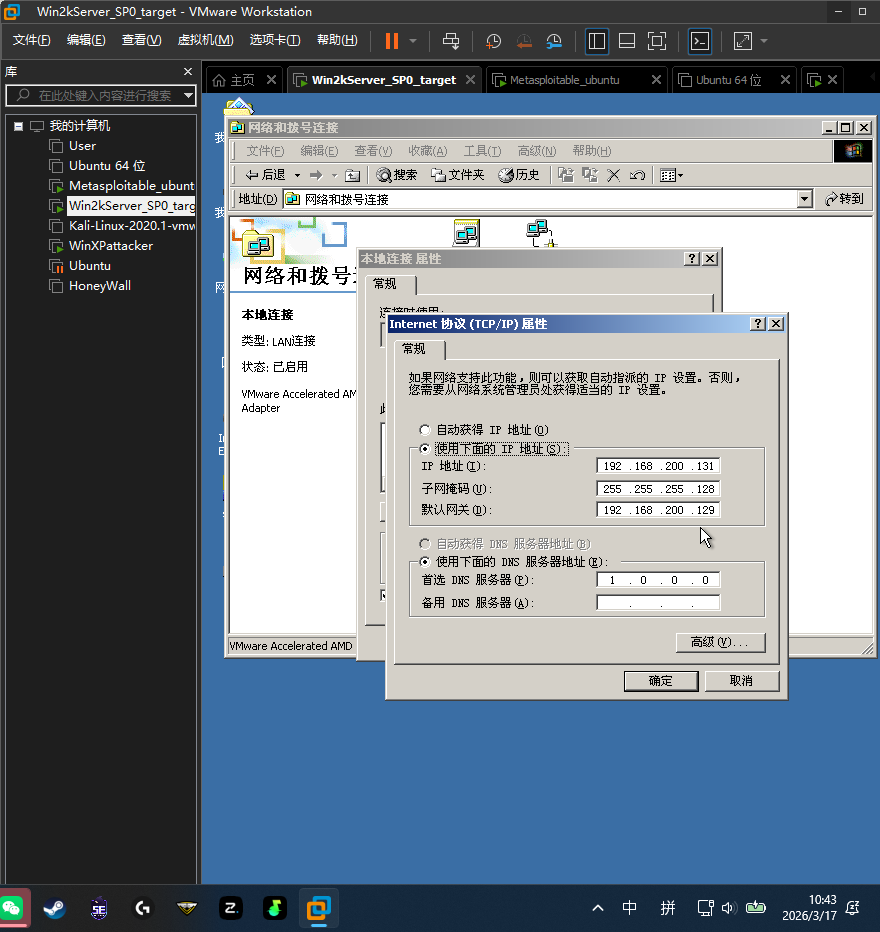Screen dimensions: 880x932
Task: Open the VMware Virtual Machine menu
Action: point(206,40)
